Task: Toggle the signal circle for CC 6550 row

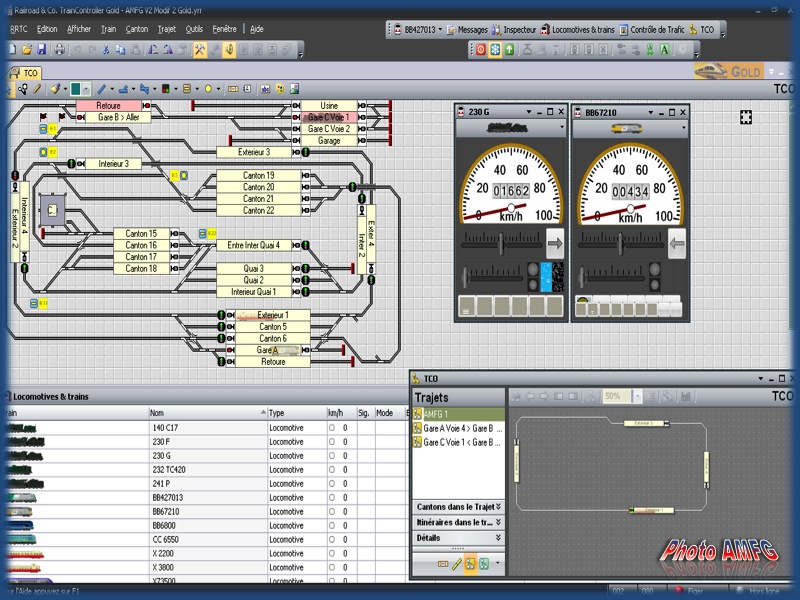Action: 332,539
